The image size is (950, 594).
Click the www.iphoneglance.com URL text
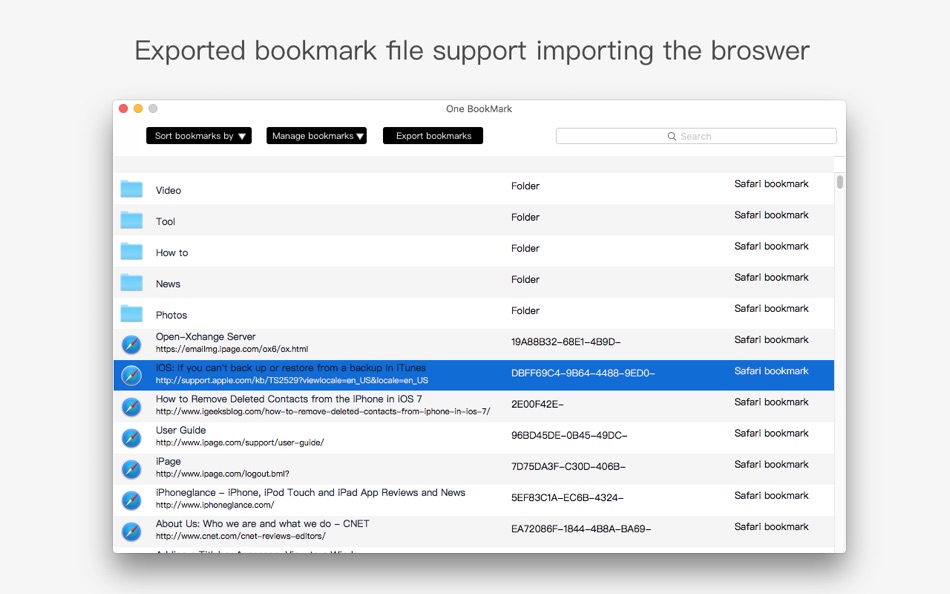click(215, 505)
